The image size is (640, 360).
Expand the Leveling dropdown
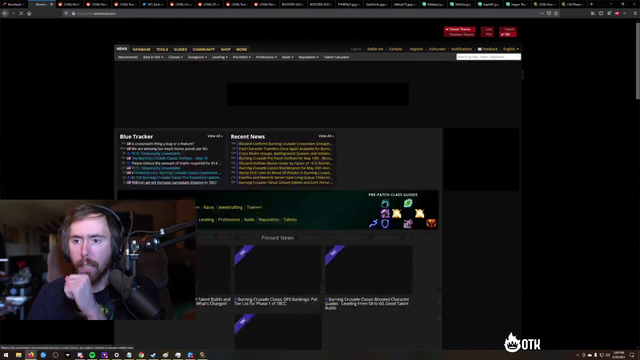tap(220, 57)
